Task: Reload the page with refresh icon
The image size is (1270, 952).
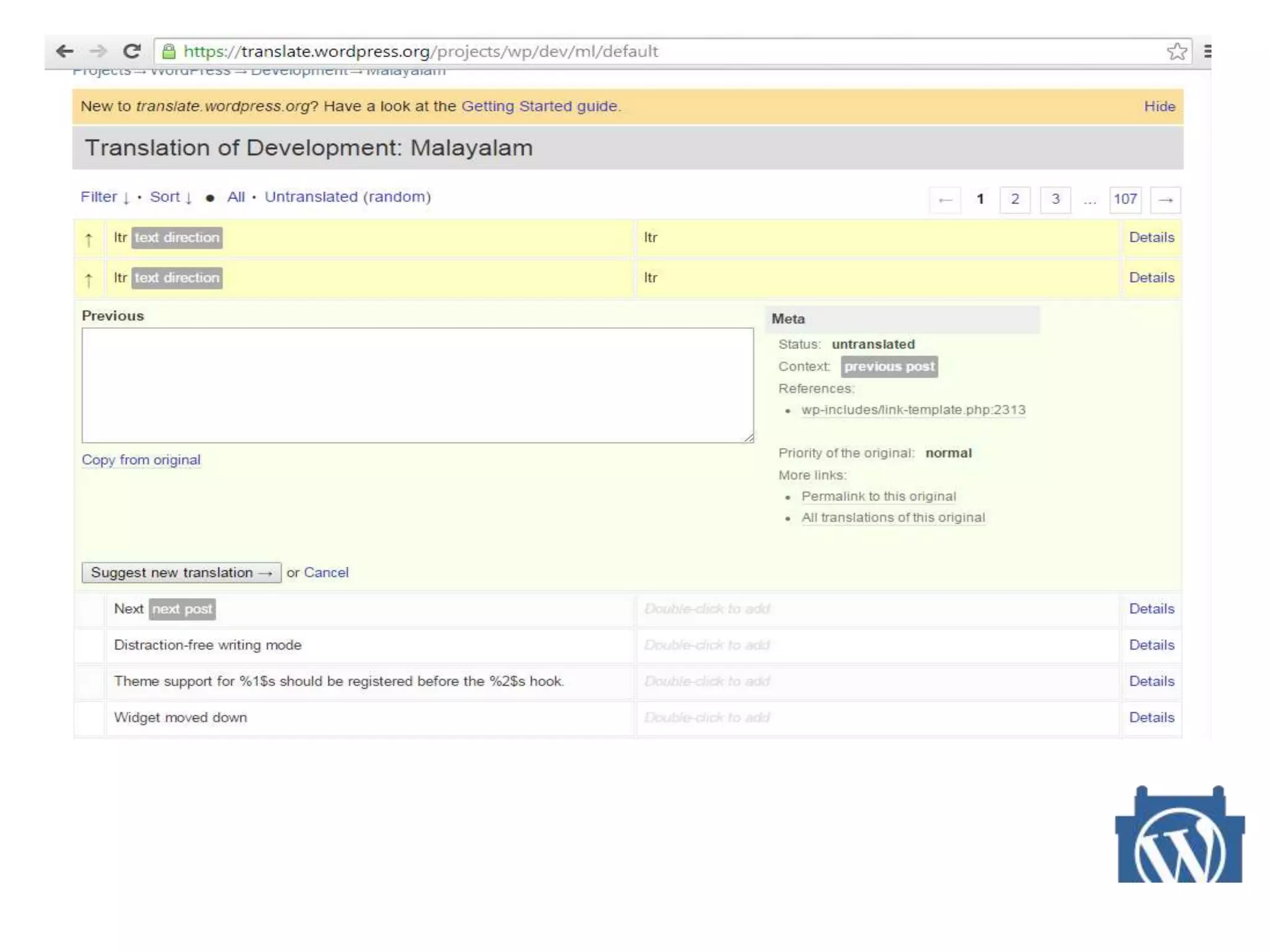Action: tap(131, 51)
